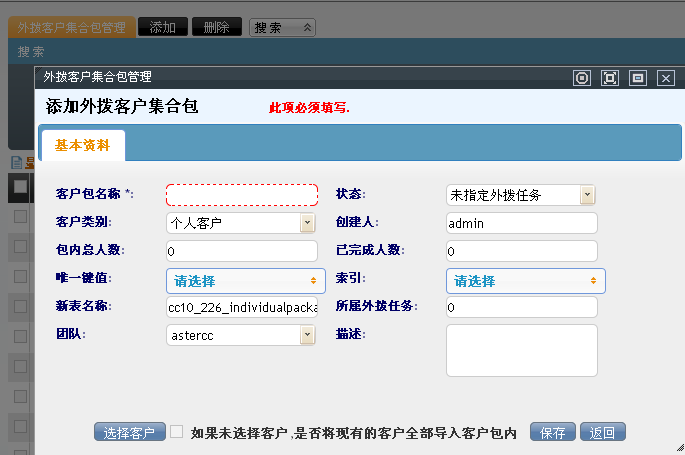Click into the 描述 text area
This screenshot has width=685, height=455.
click(521, 350)
